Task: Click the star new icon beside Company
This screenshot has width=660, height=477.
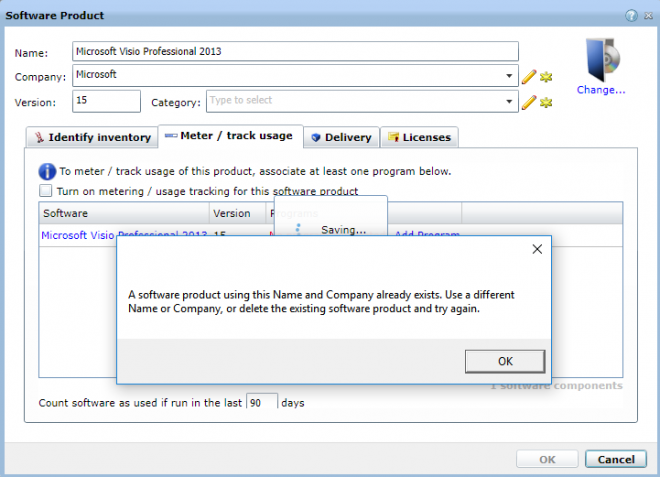Action: click(x=546, y=77)
